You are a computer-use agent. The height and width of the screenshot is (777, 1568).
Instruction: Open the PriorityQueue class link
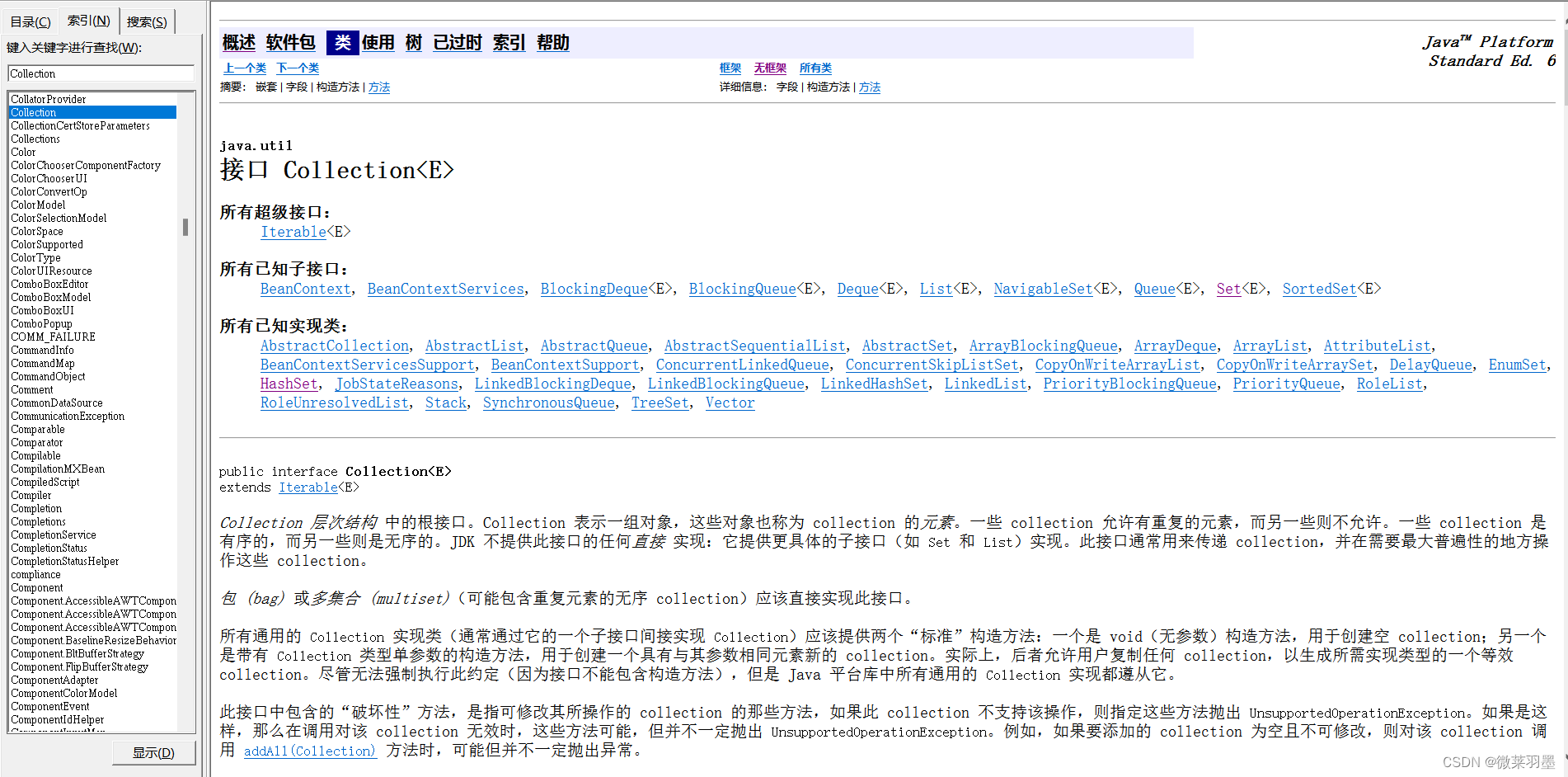coord(1287,384)
